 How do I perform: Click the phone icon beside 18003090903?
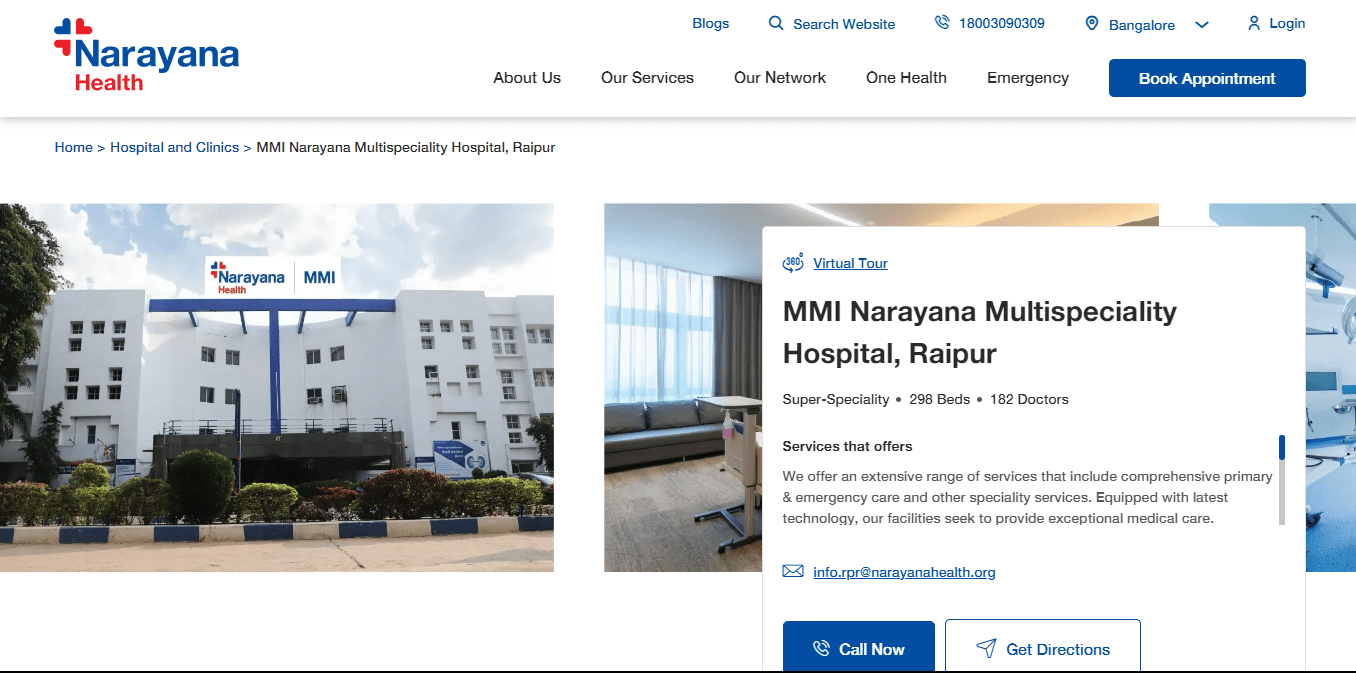[940, 21]
